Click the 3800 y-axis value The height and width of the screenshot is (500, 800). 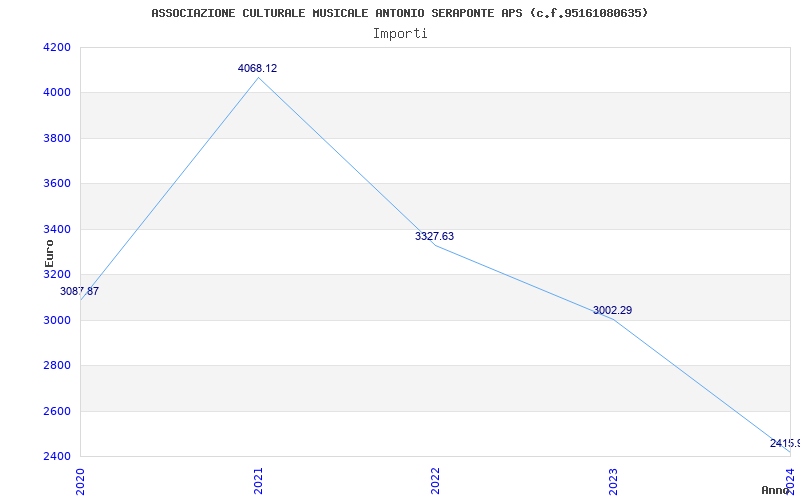55,138
